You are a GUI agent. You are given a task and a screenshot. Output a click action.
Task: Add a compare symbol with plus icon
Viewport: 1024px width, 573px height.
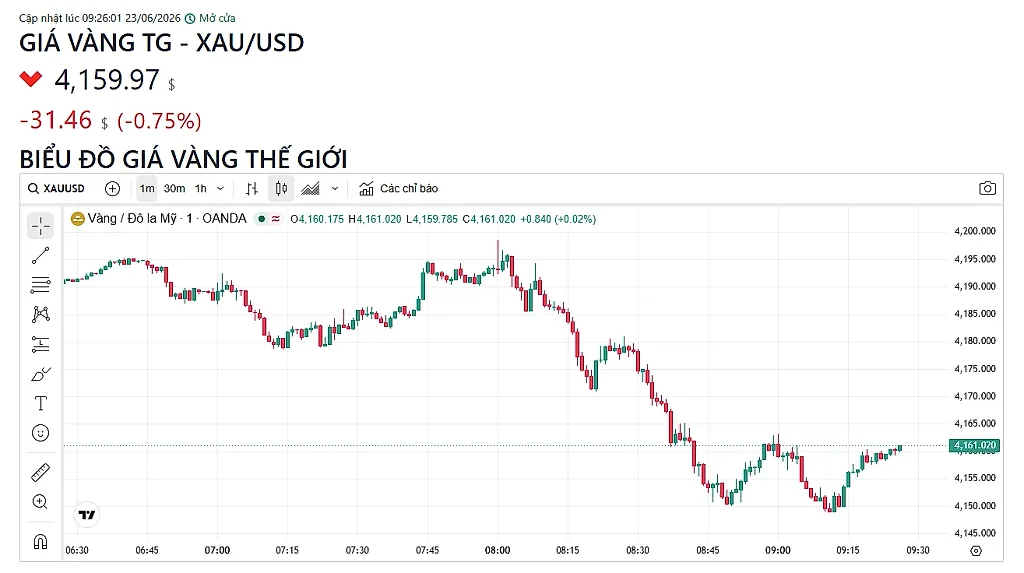pos(112,189)
